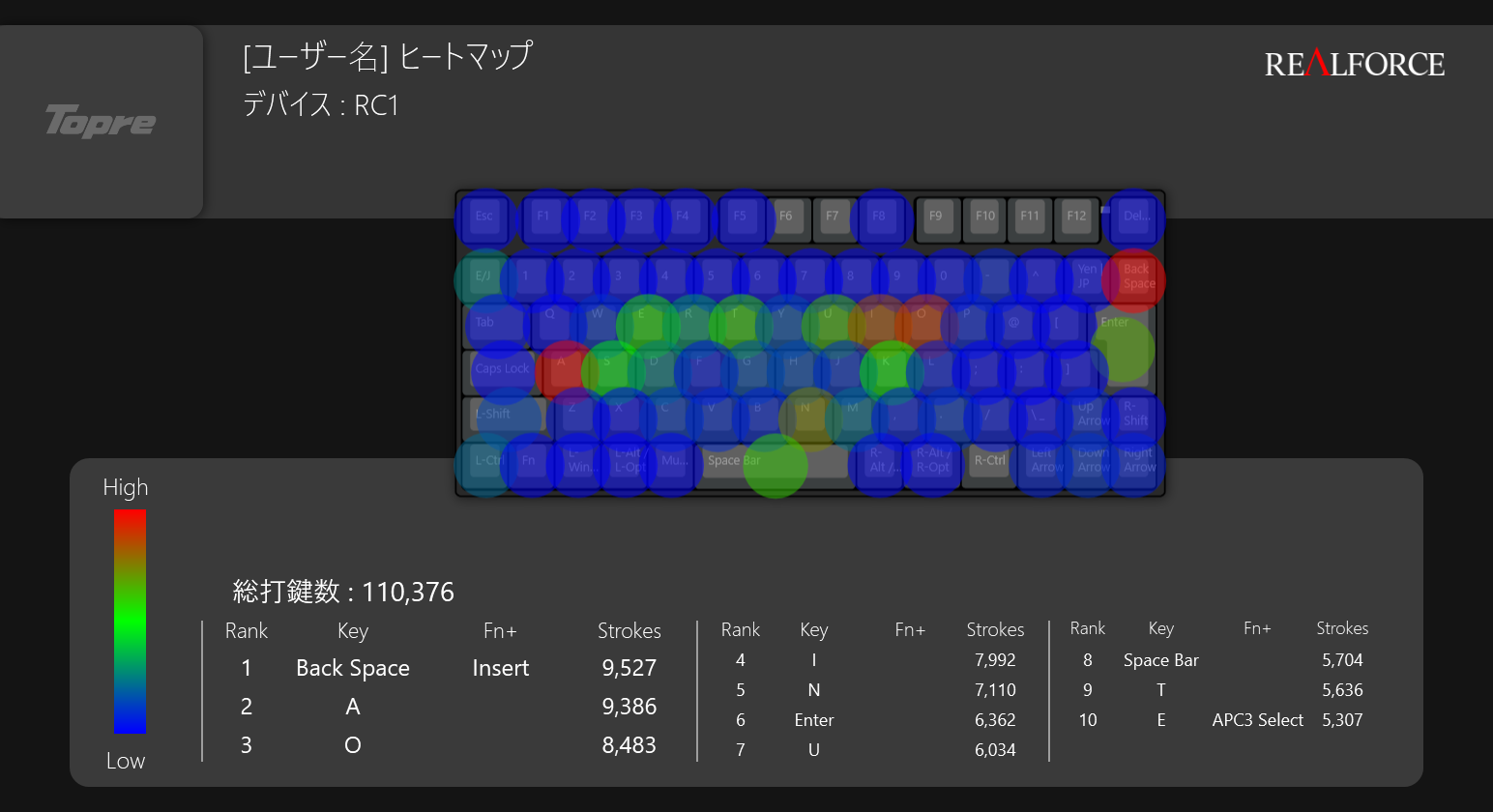The height and width of the screenshot is (812, 1493).
Task: Select the F8 key on the heatmap
Action: [x=880, y=218]
